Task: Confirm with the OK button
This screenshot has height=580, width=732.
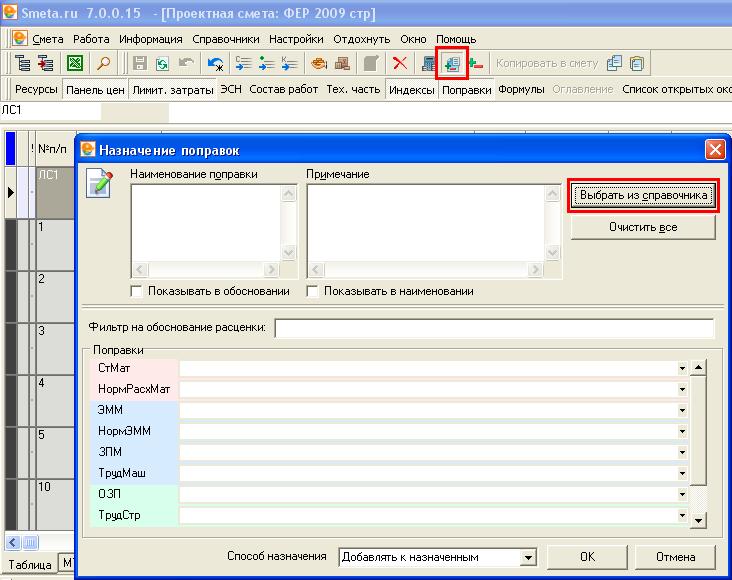Action: (x=587, y=557)
